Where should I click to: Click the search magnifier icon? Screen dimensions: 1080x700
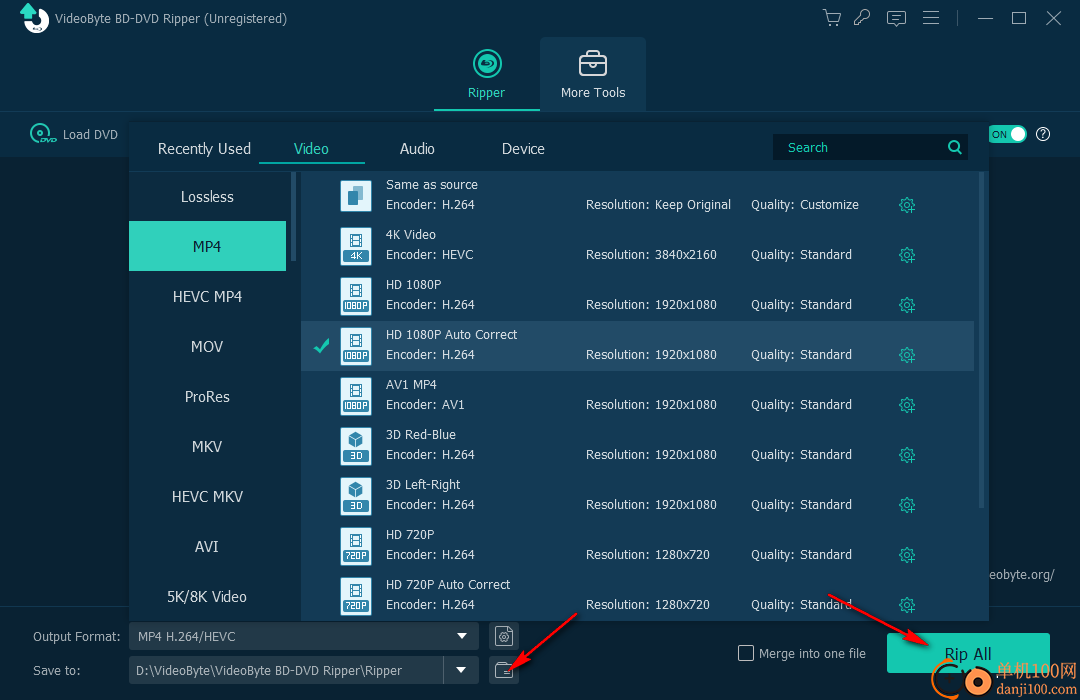pos(955,147)
